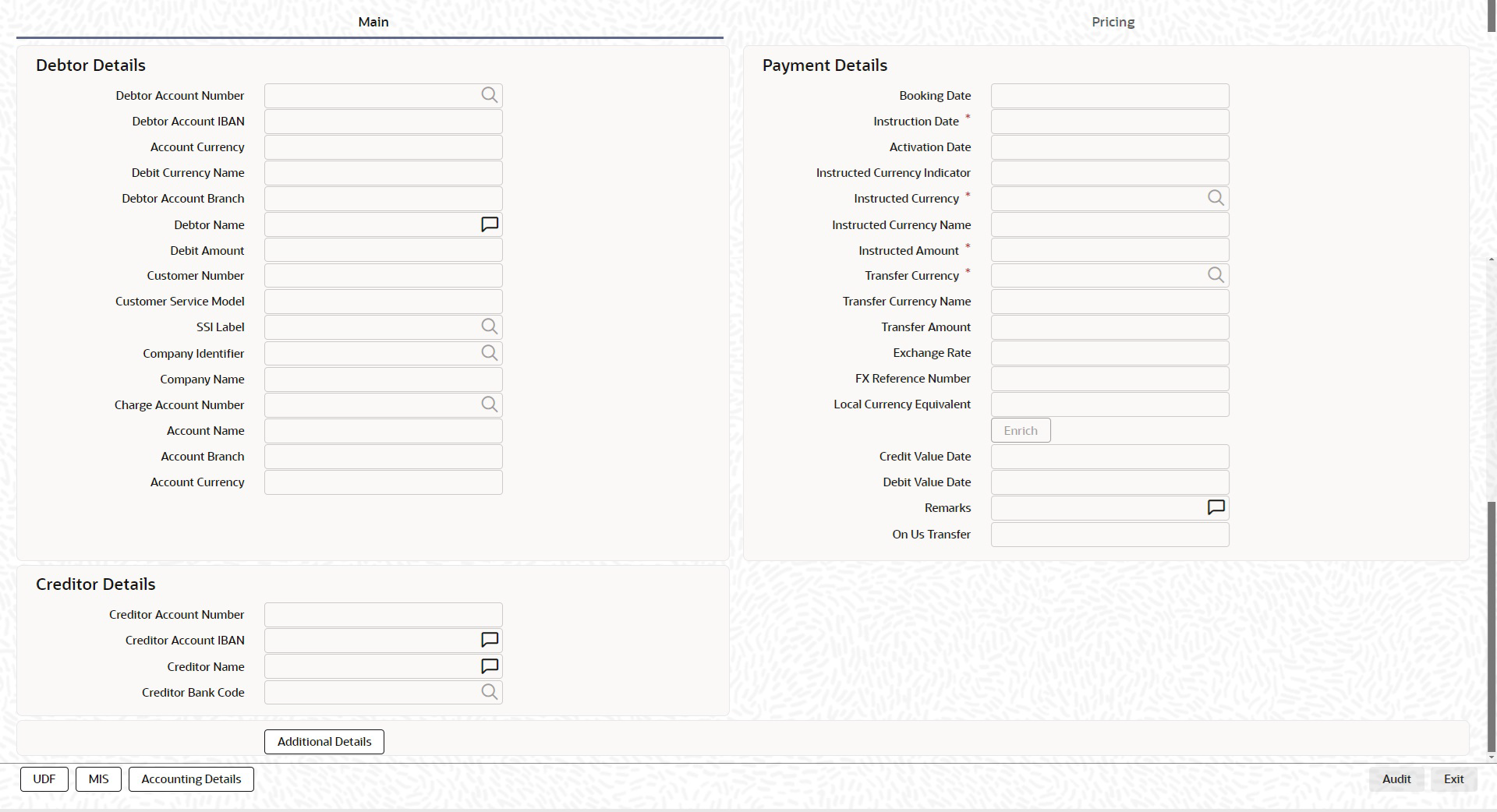Click the Enrich button
The image size is (1497, 812).
(x=1021, y=430)
